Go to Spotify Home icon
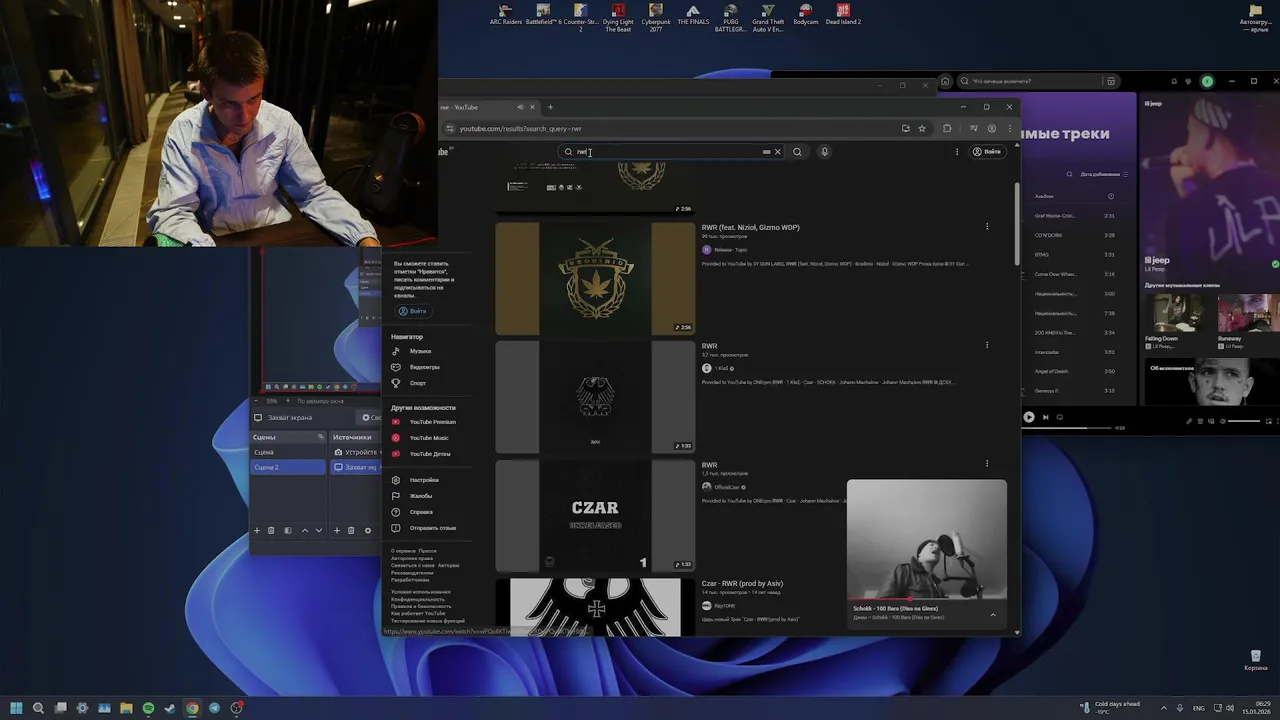The width and height of the screenshot is (1280, 720). [945, 81]
